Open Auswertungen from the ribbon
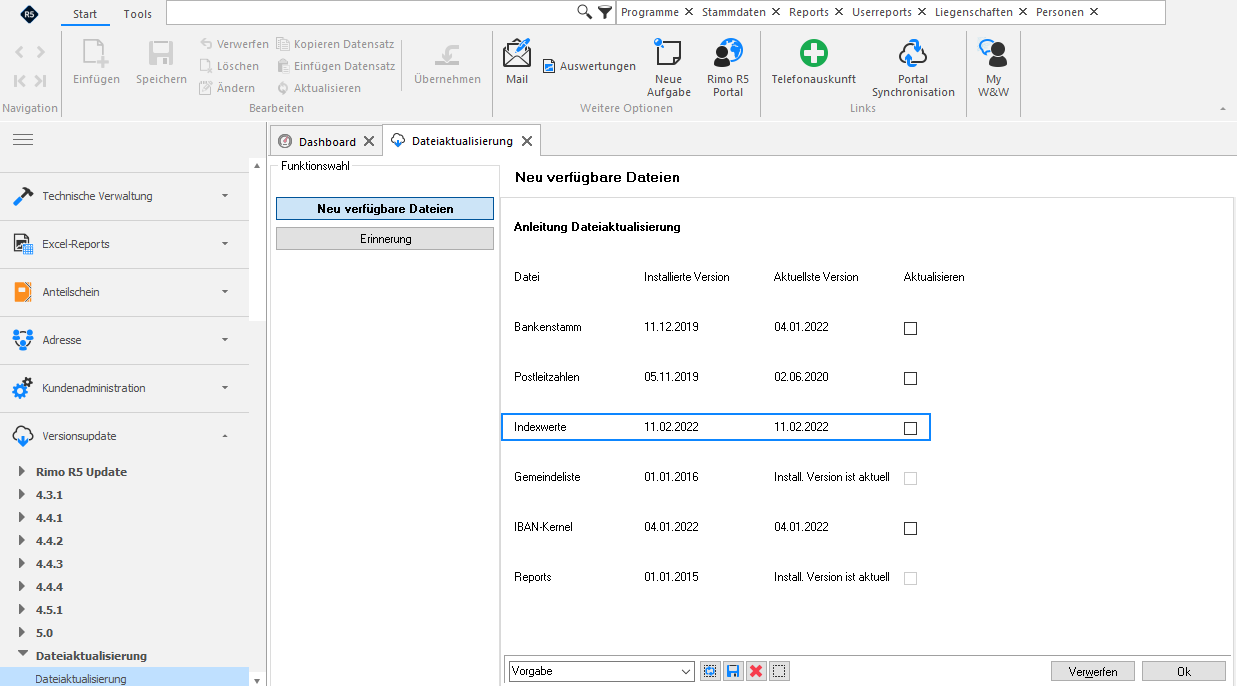 tap(589, 66)
